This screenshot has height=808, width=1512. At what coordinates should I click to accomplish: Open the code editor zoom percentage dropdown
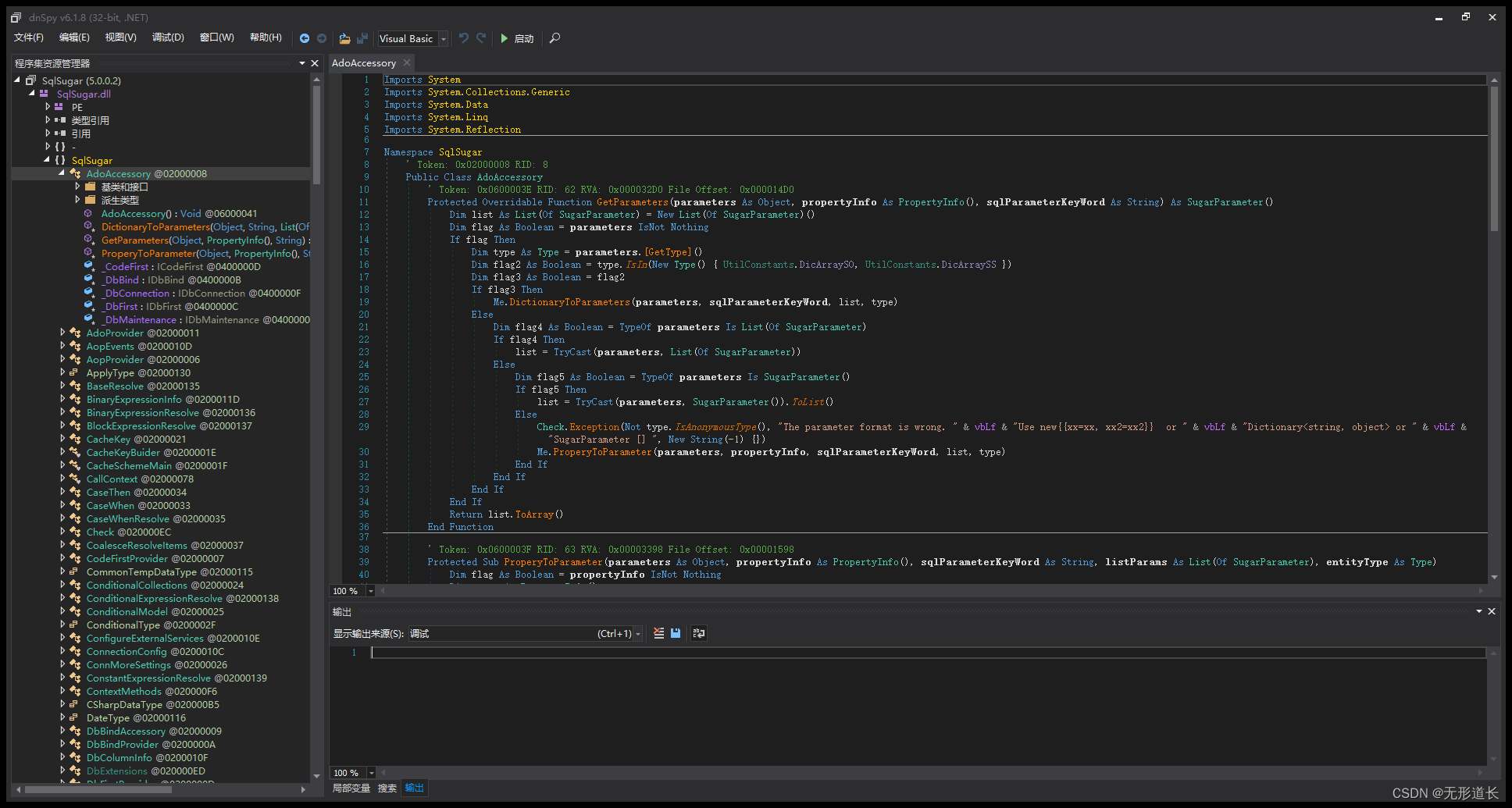click(x=371, y=591)
